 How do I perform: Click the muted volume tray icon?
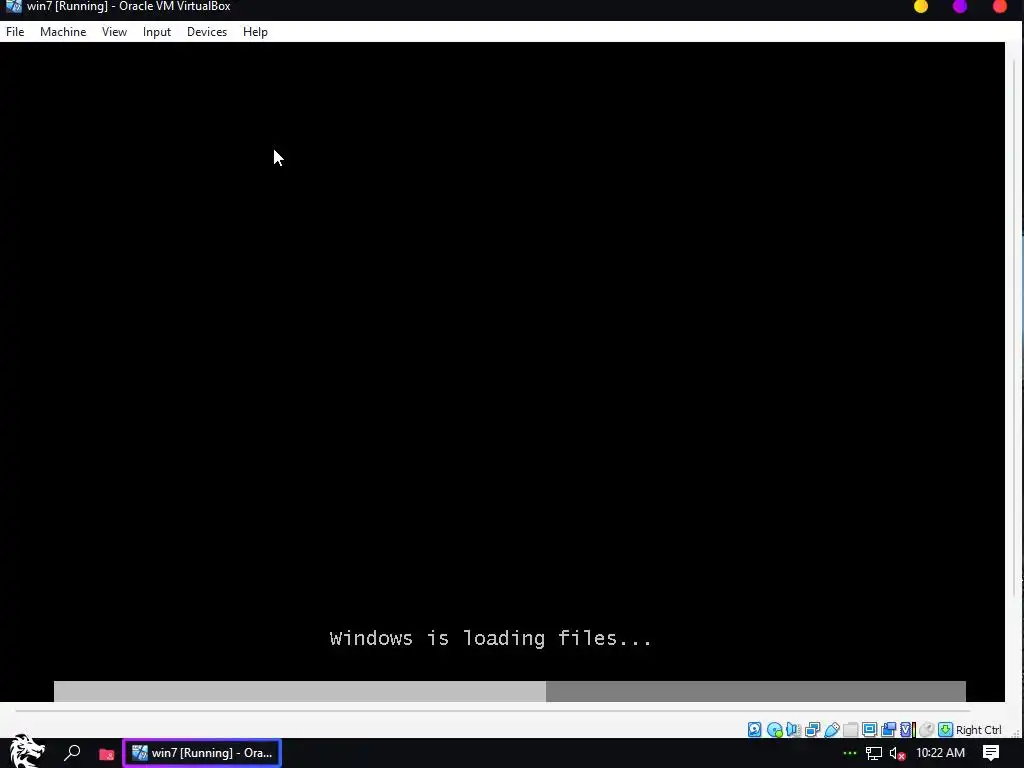897,754
